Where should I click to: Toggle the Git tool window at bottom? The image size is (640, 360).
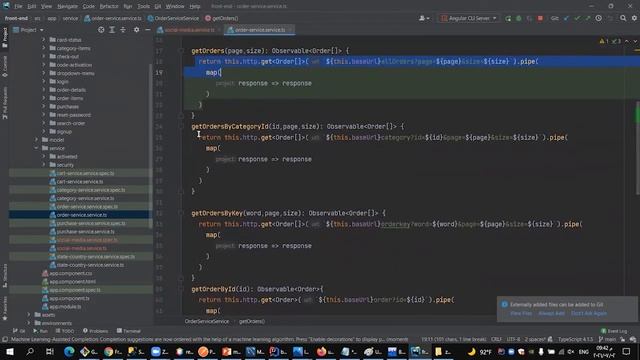tap(19, 331)
